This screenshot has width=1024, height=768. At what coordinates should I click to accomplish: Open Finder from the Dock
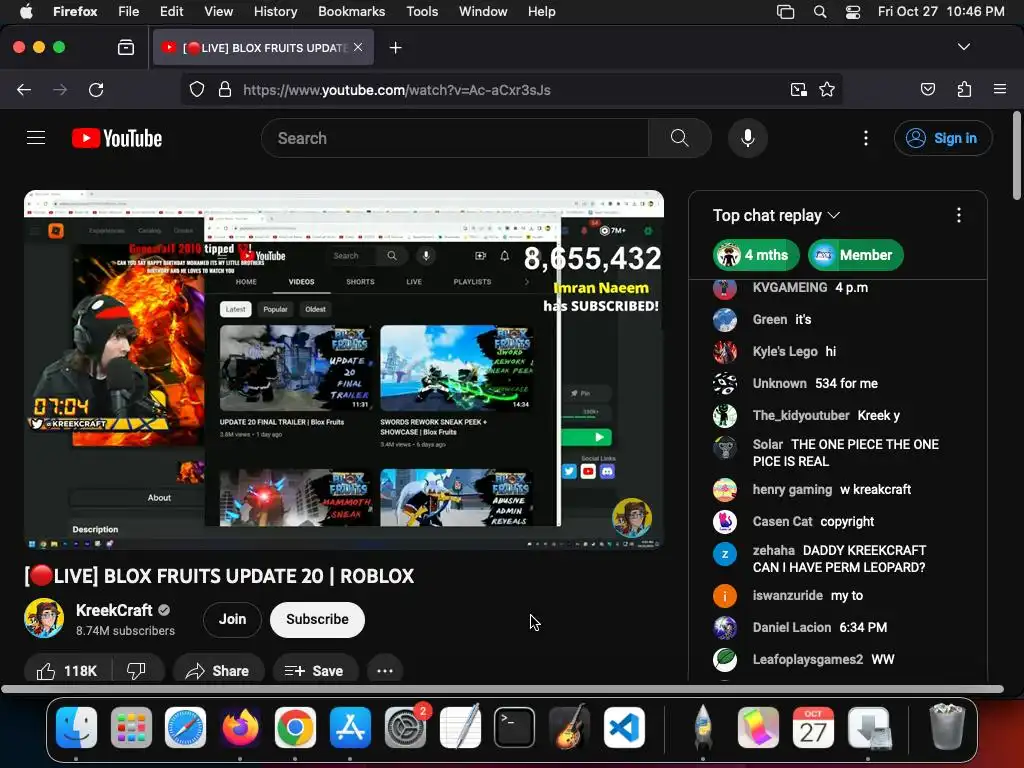[76, 727]
